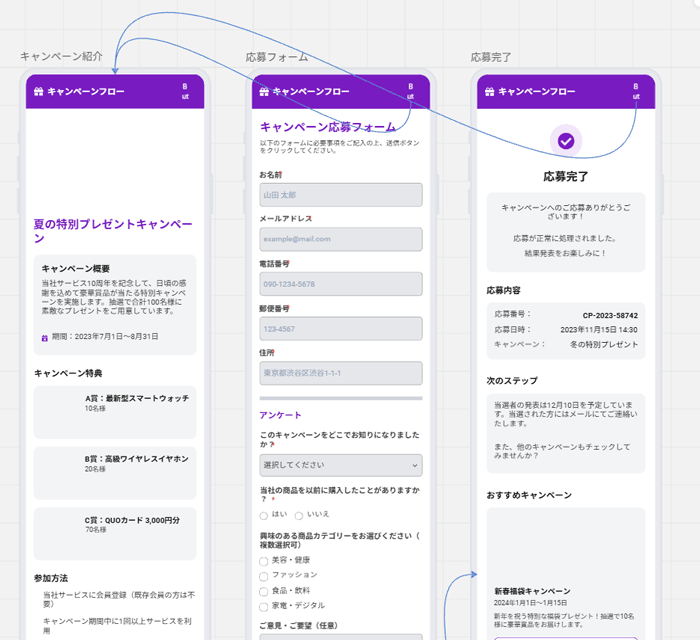Select the キャンペーン紹介 frame label
The width and height of the screenshot is (700, 640).
tap(61, 56)
